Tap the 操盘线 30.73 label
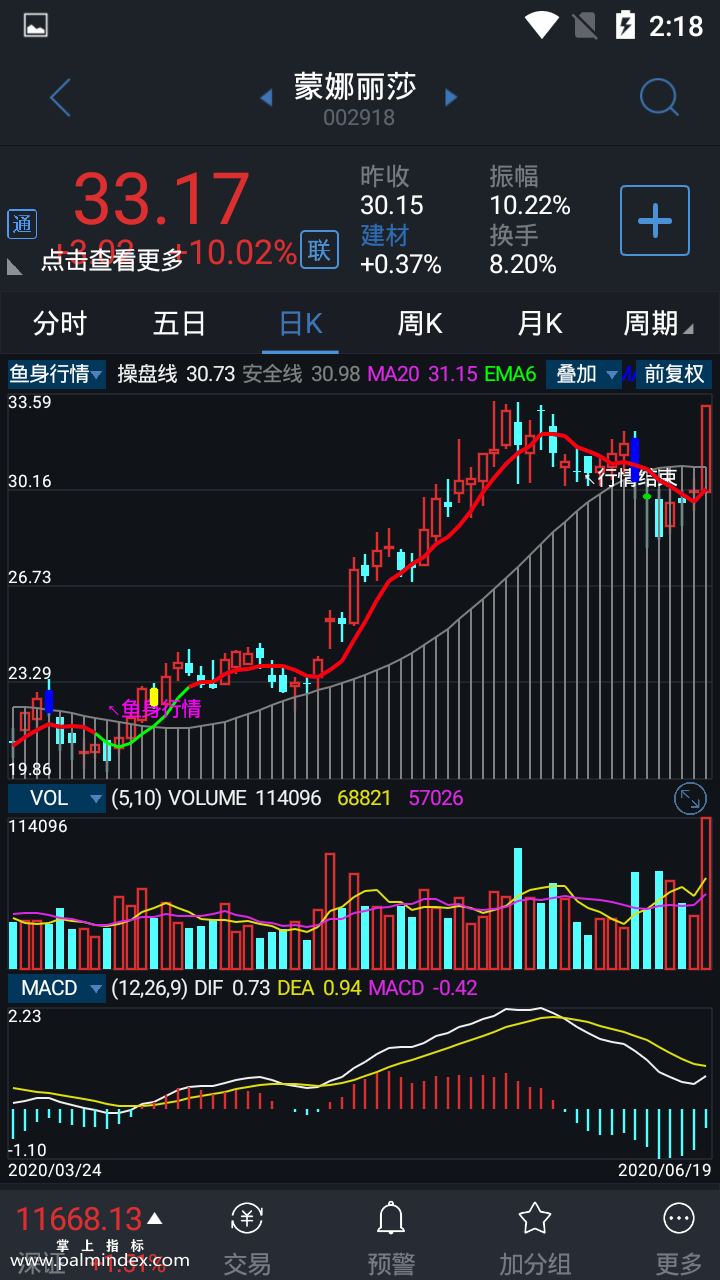 click(x=176, y=374)
